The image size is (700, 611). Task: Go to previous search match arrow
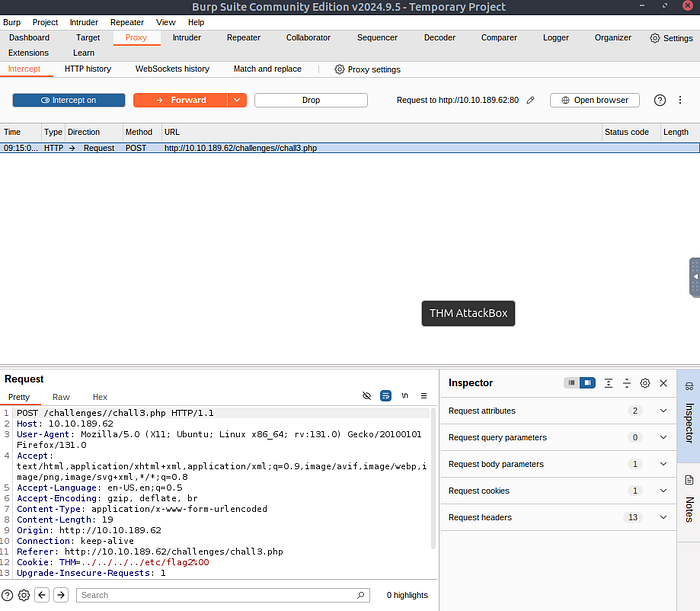point(42,595)
